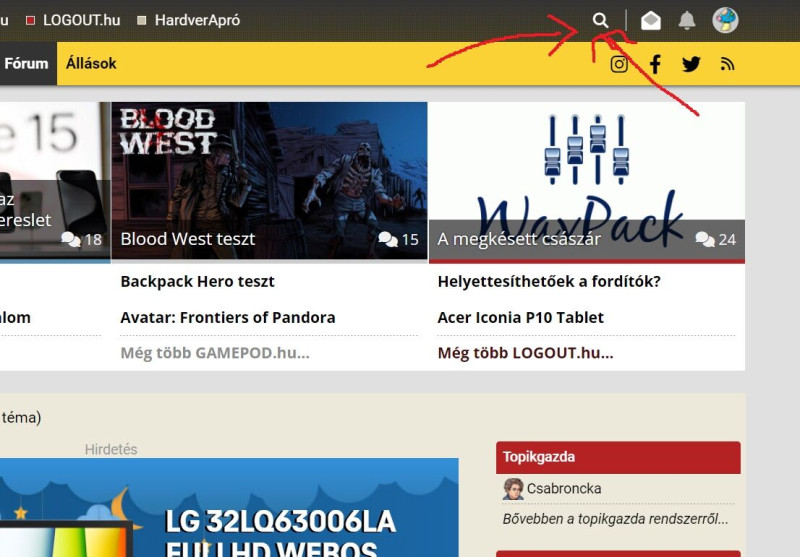Click the '24' comment count text
Image resolution: width=800 pixels, height=557 pixels.
coord(727,240)
